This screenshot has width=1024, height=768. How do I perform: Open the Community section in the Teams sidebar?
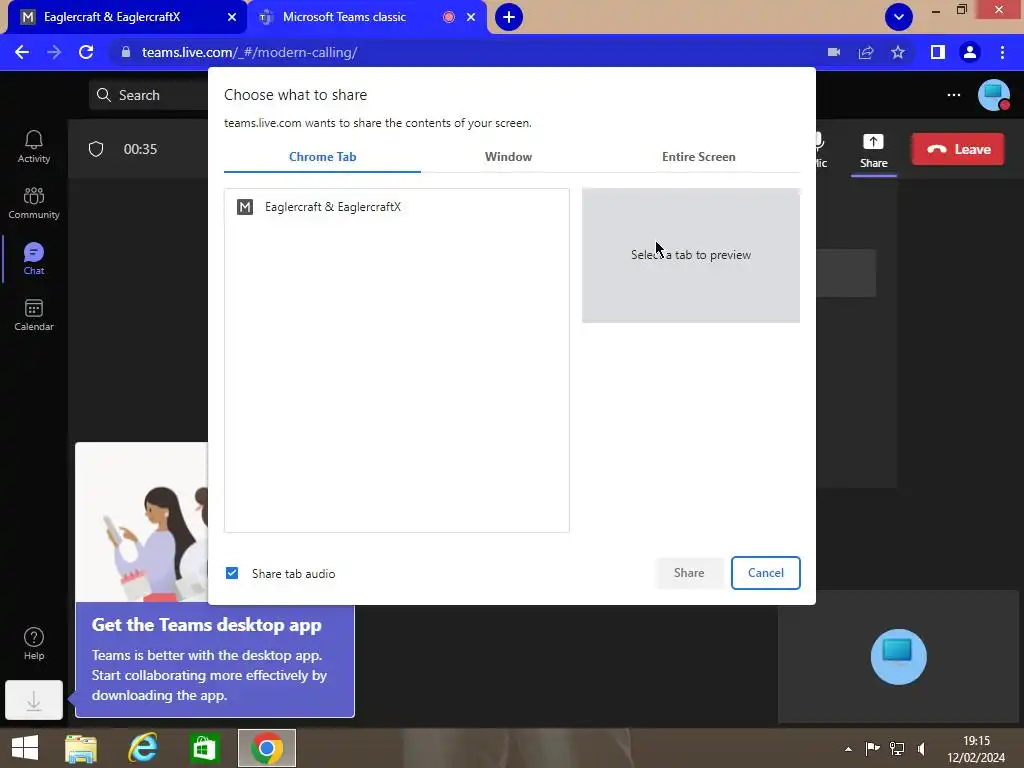(33, 202)
